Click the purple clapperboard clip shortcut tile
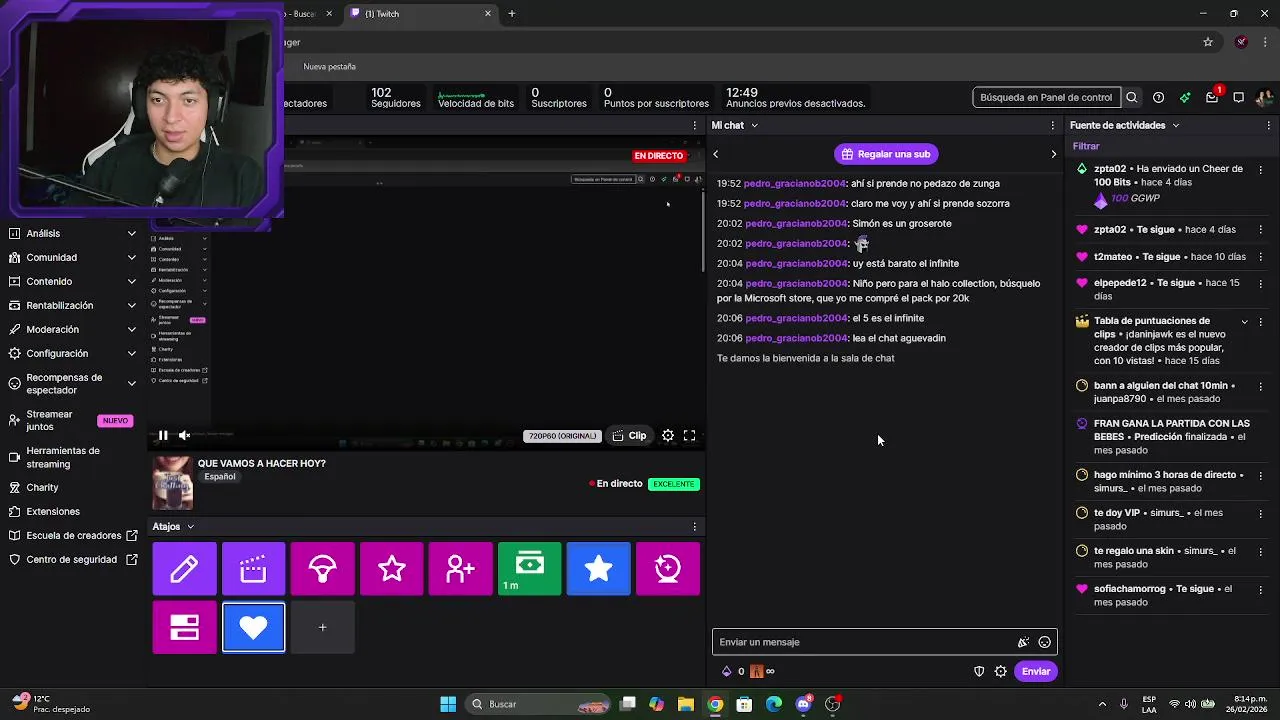 pos(253,569)
